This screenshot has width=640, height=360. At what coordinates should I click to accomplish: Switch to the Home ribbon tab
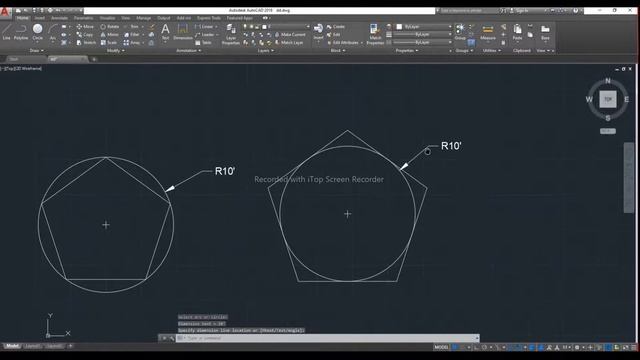click(22, 18)
